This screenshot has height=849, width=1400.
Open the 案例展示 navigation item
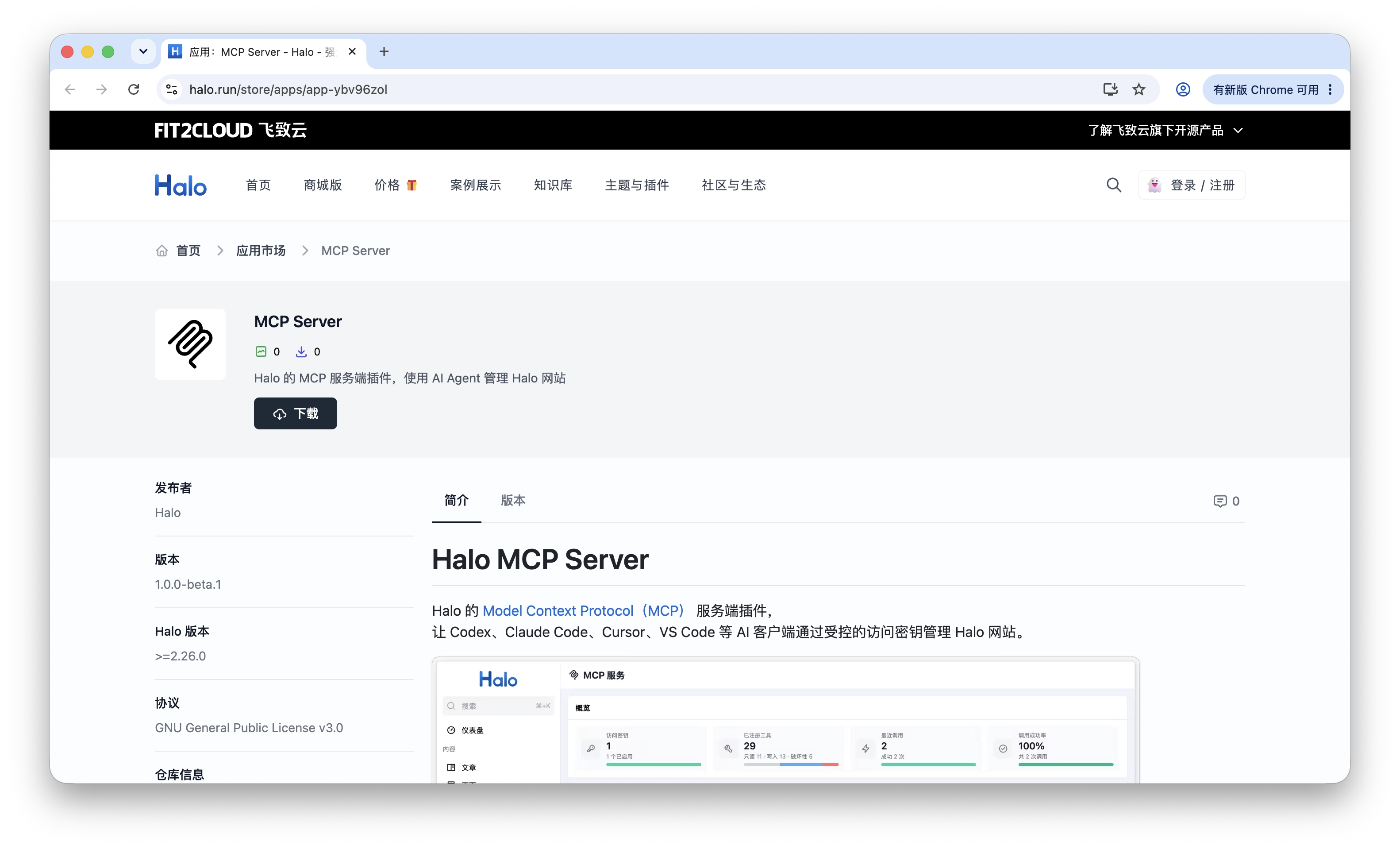[x=476, y=185]
